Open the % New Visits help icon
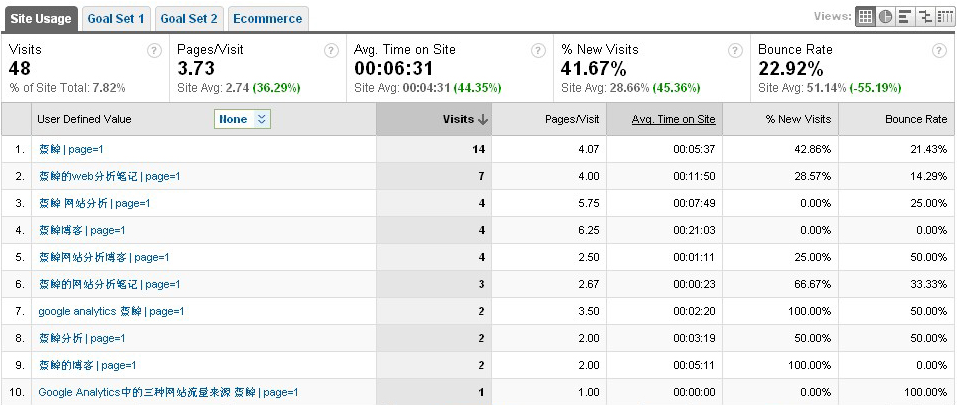The height and width of the screenshot is (405, 957). coord(735,50)
